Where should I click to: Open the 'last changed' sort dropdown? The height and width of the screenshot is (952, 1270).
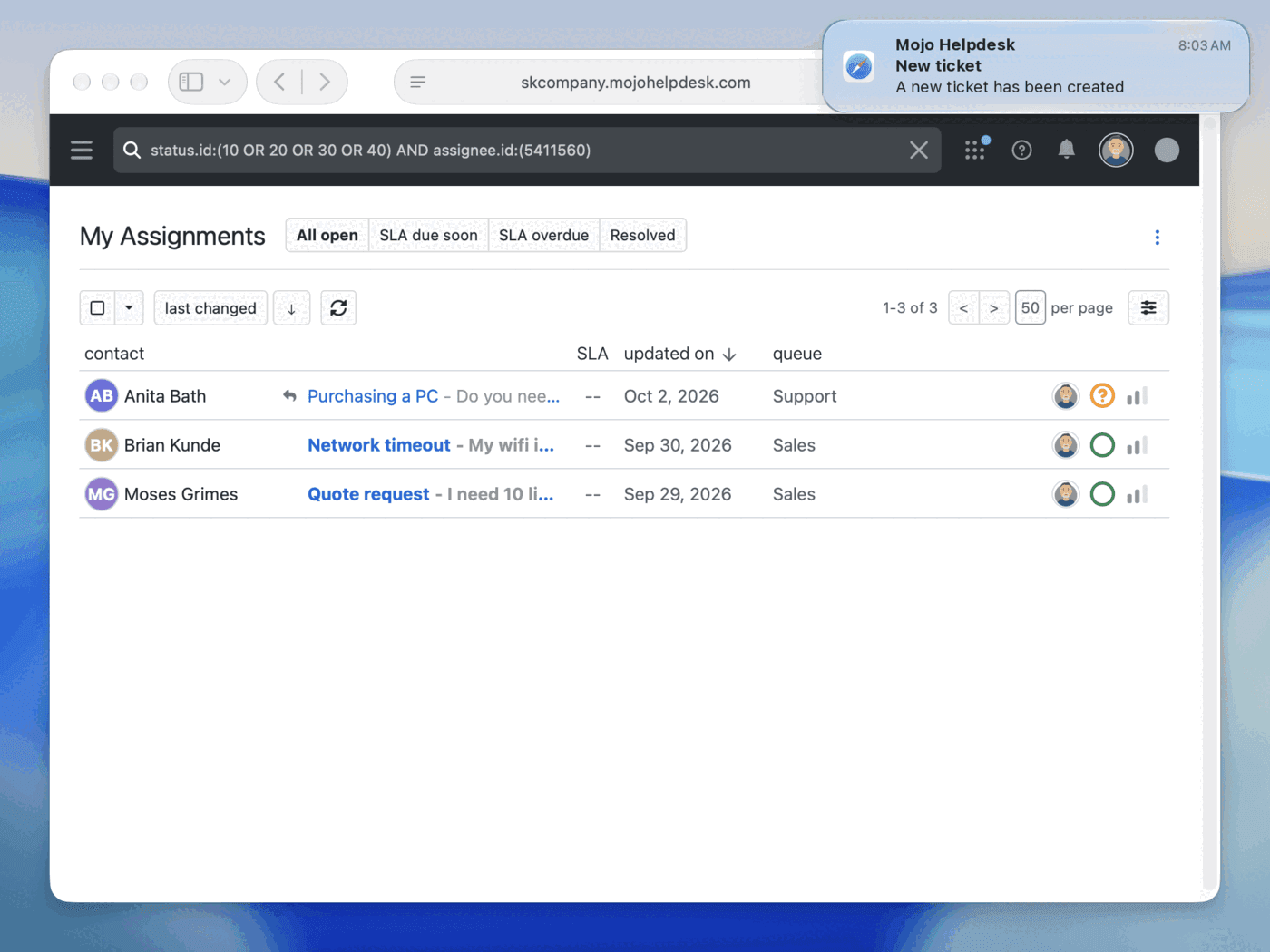click(210, 308)
